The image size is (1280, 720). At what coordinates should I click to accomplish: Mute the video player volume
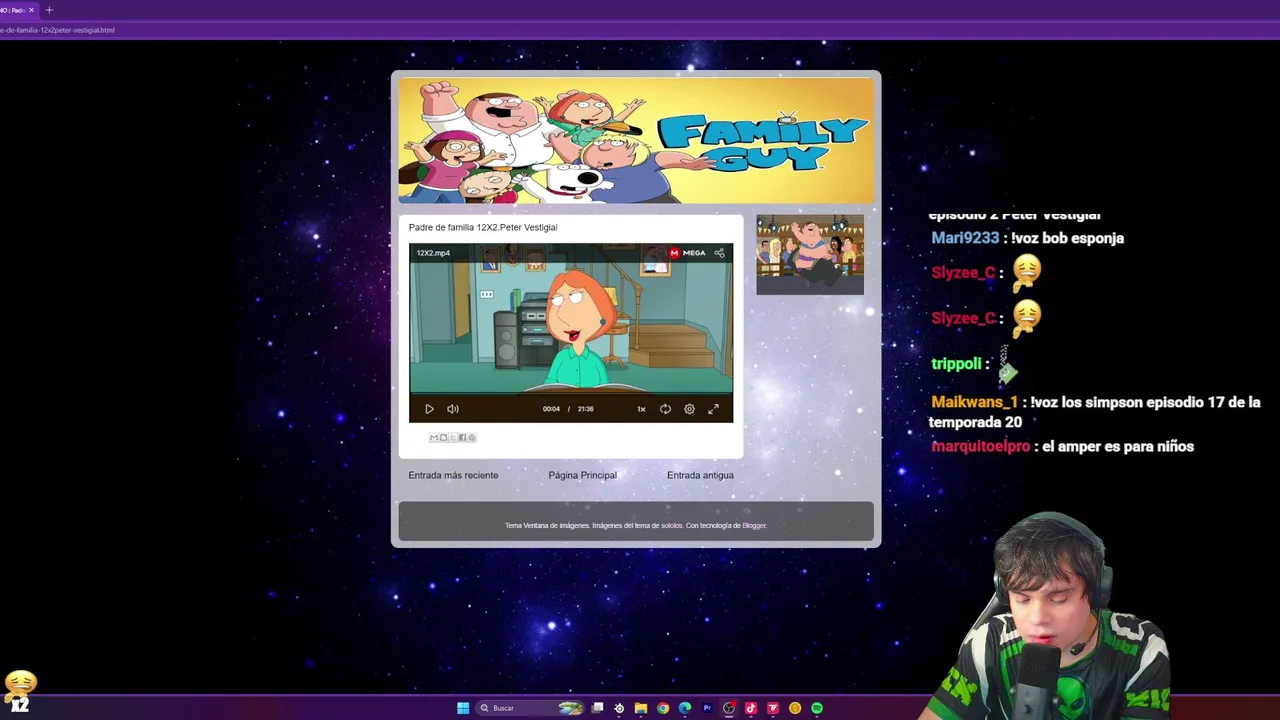tap(453, 409)
